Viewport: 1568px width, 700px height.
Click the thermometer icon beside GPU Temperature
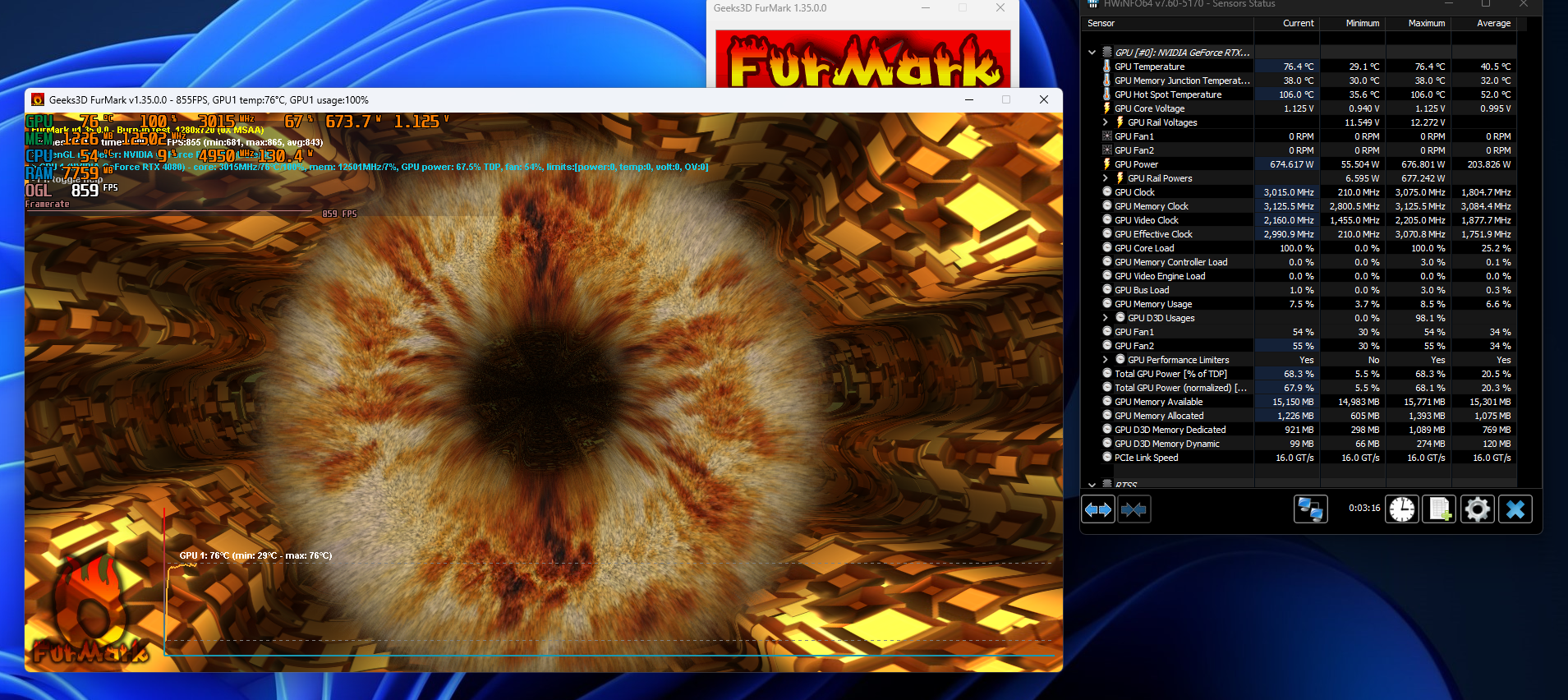coord(1106,67)
